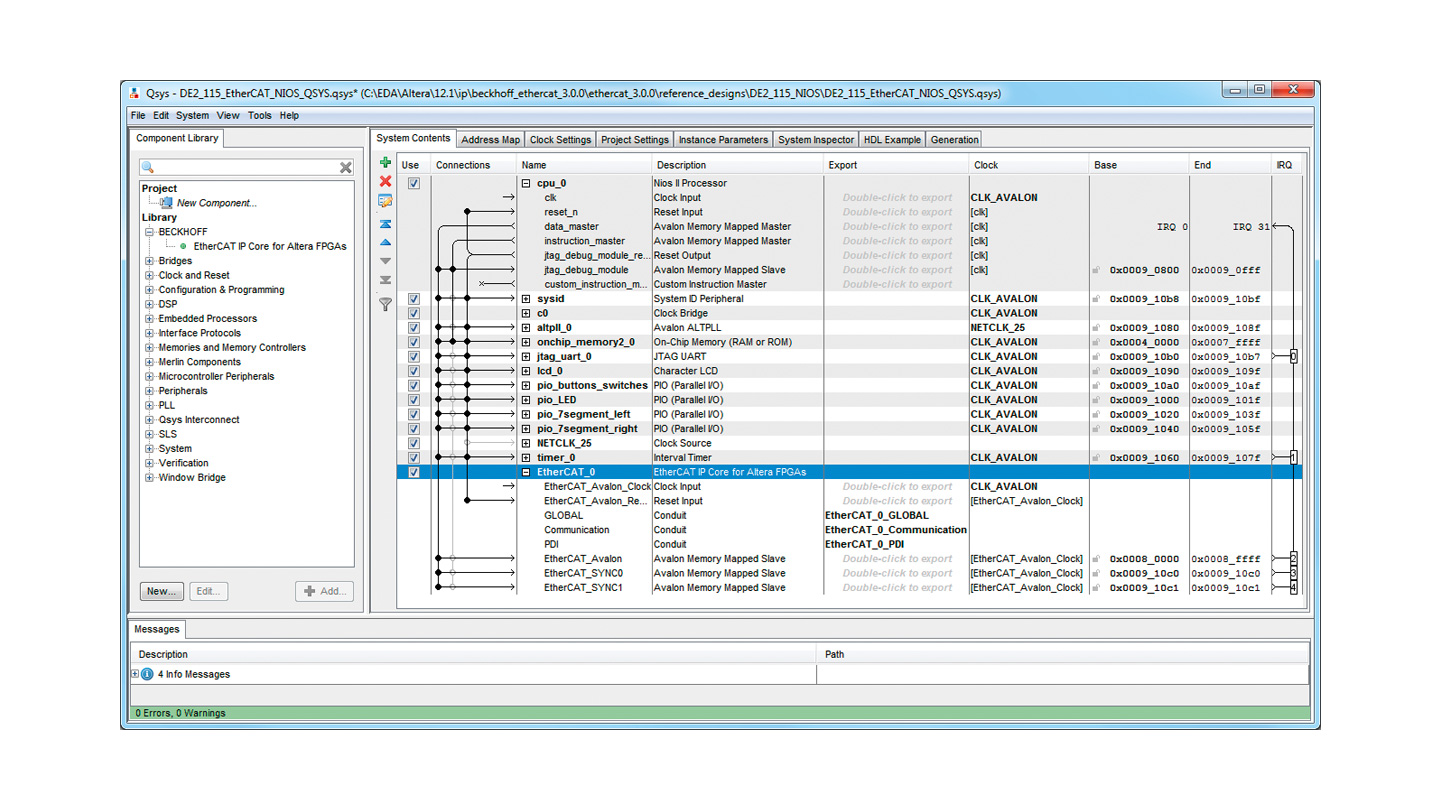1440x810 pixels.
Task: Toggle the Use checkbox for jtag_uart_0
Action: (x=414, y=357)
